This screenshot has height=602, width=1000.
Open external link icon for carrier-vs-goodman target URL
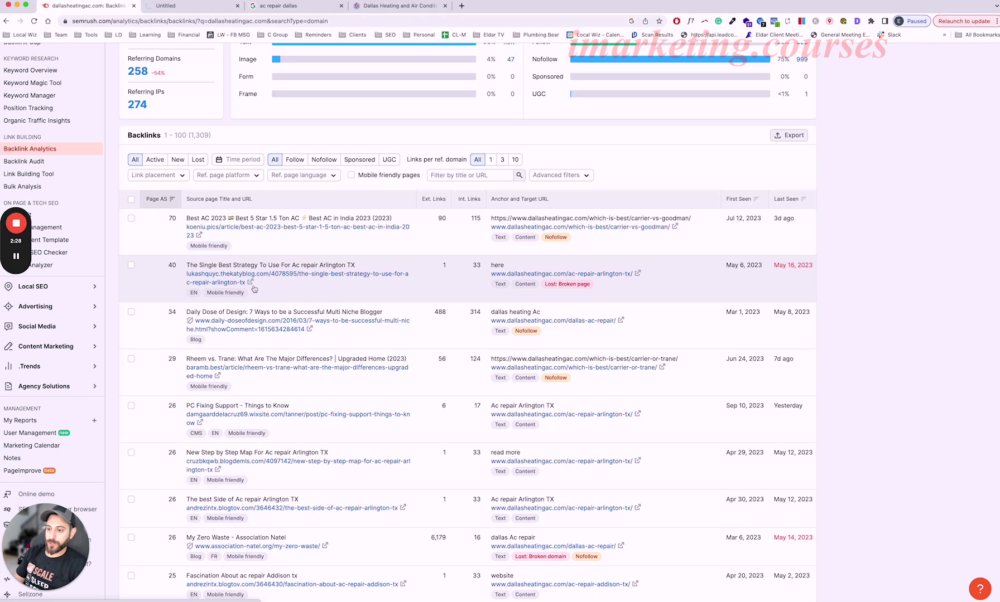tap(675, 226)
